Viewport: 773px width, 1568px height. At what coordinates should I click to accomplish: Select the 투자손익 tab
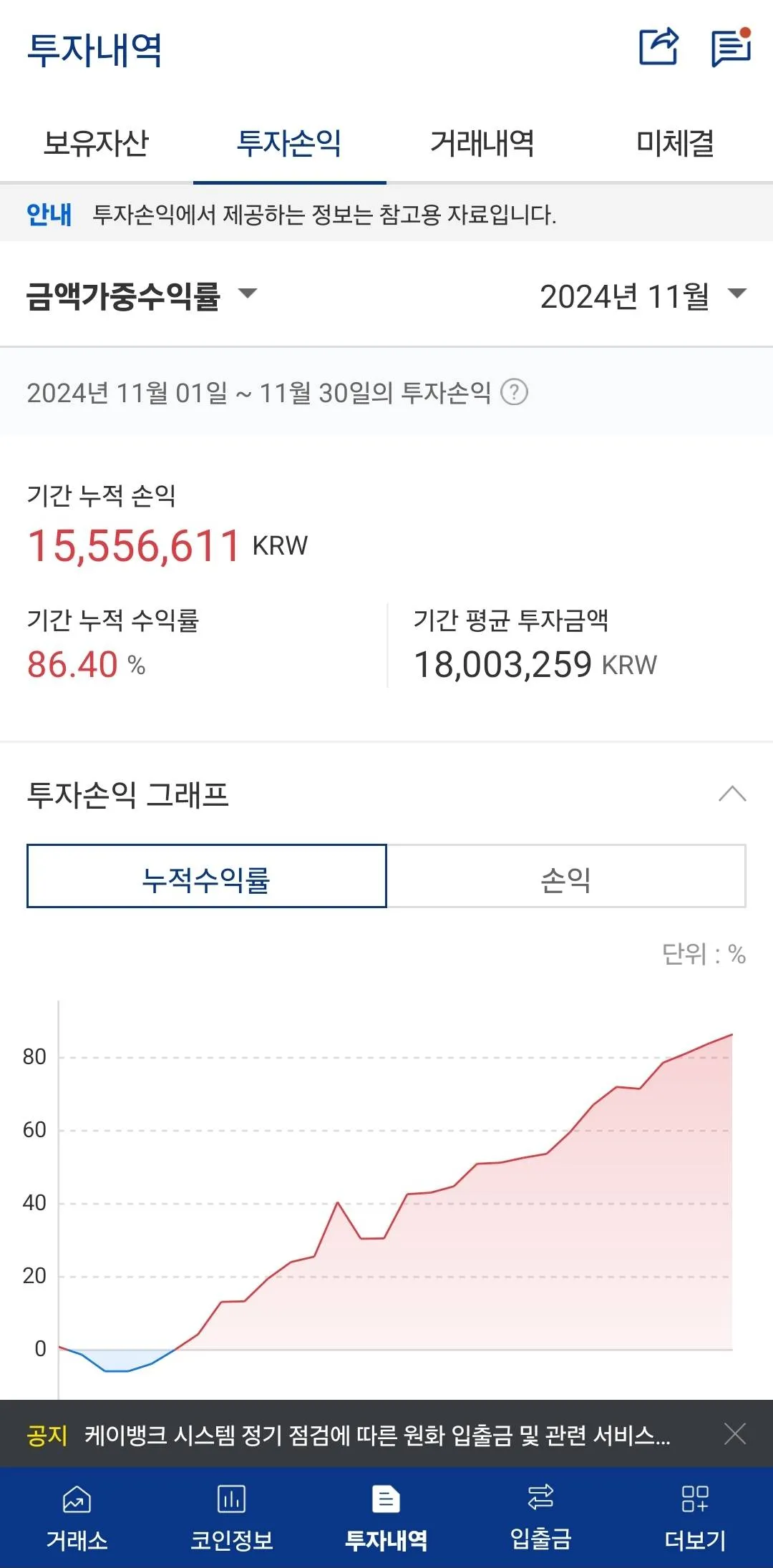[289, 143]
